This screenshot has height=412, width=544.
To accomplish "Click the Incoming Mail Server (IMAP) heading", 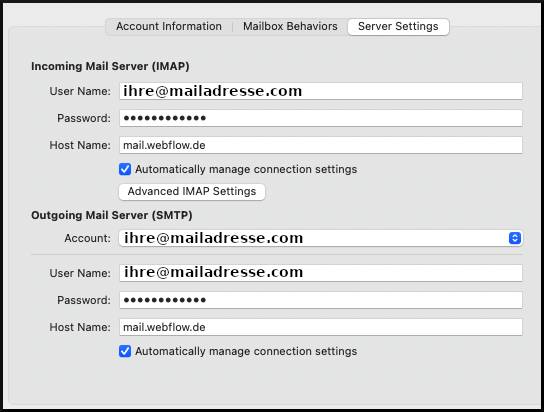I will click(x=110, y=66).
